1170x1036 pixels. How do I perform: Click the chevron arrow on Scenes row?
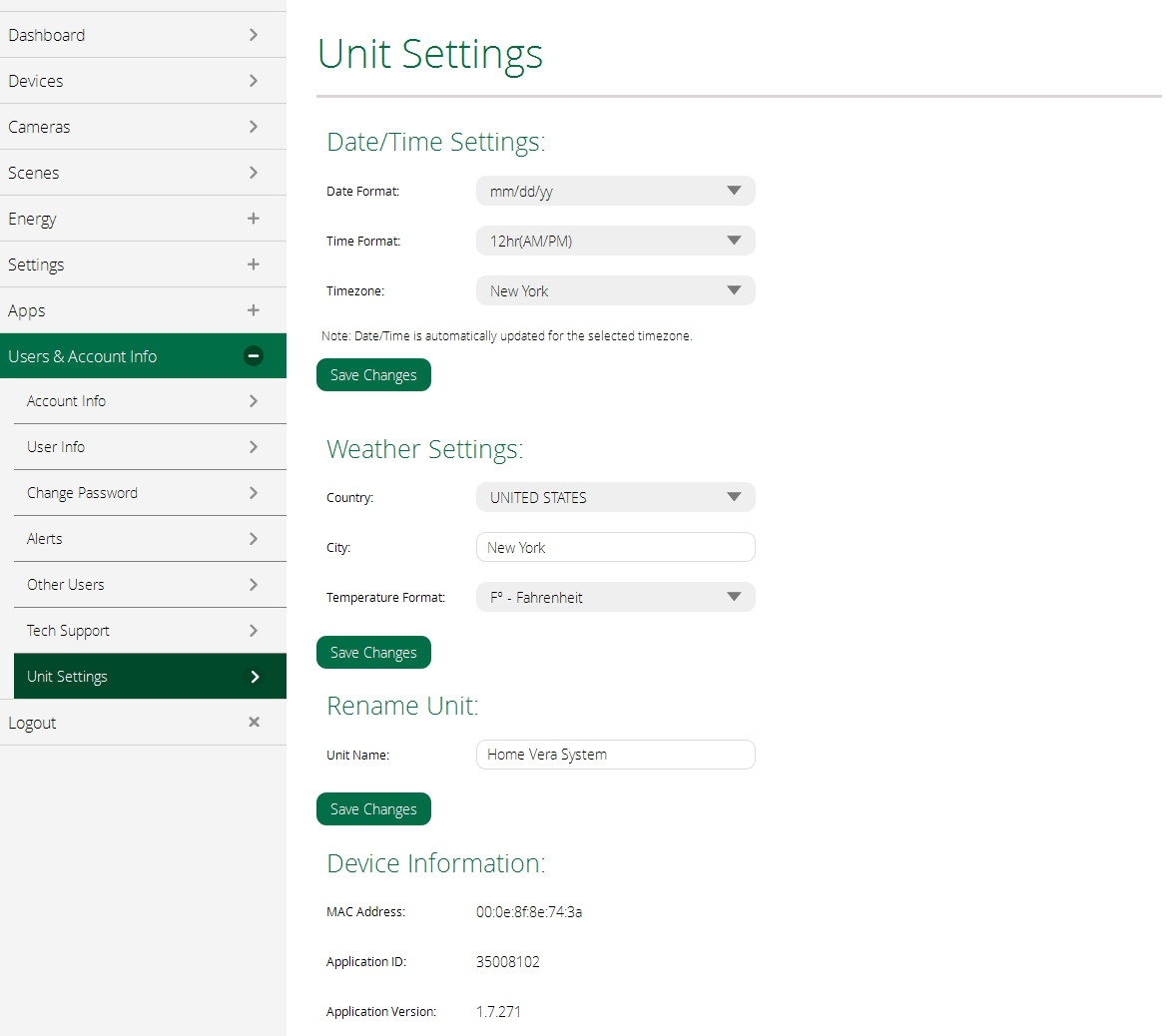254,173
